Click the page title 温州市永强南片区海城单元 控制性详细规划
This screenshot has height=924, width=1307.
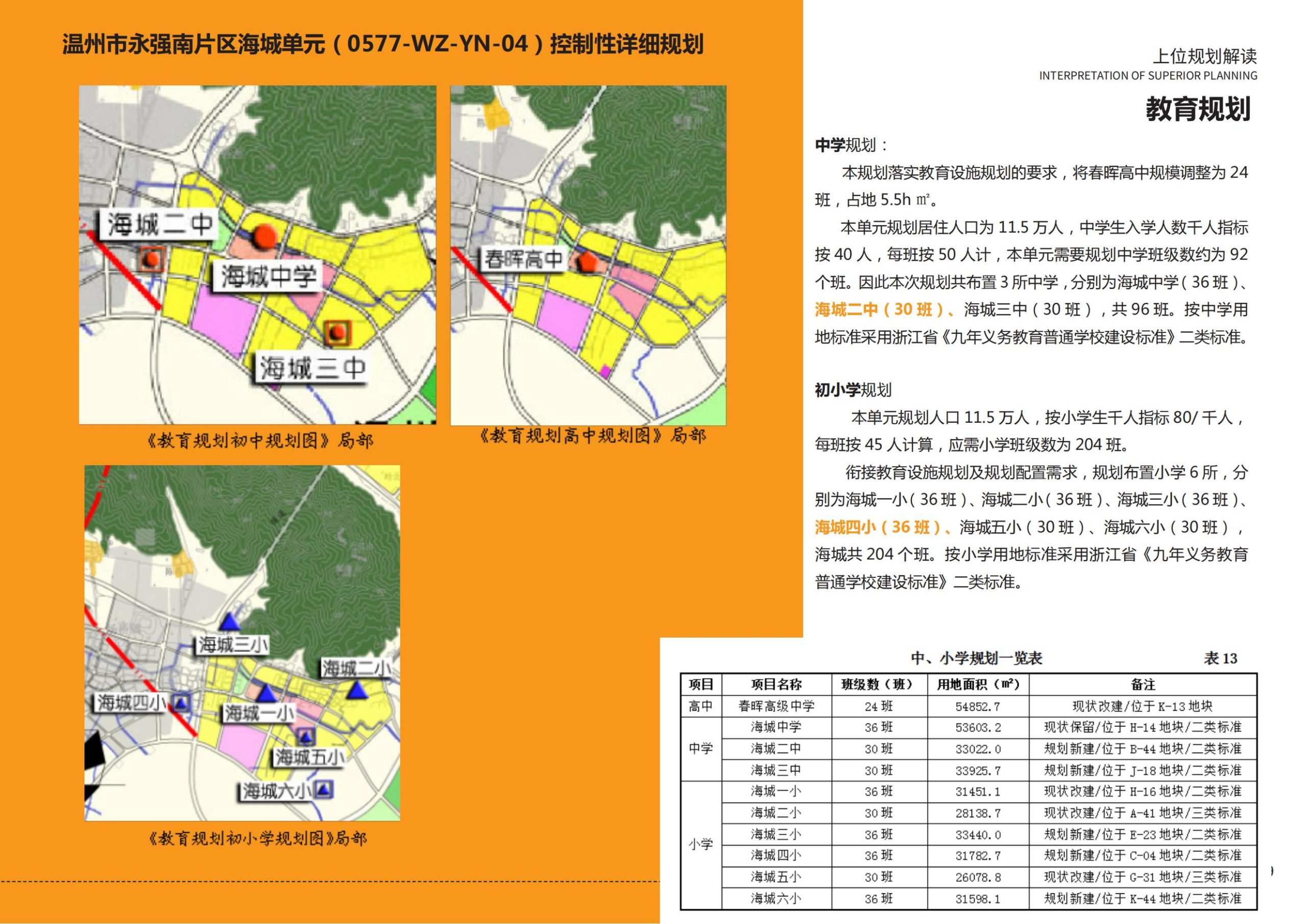[x=382, y=44]
